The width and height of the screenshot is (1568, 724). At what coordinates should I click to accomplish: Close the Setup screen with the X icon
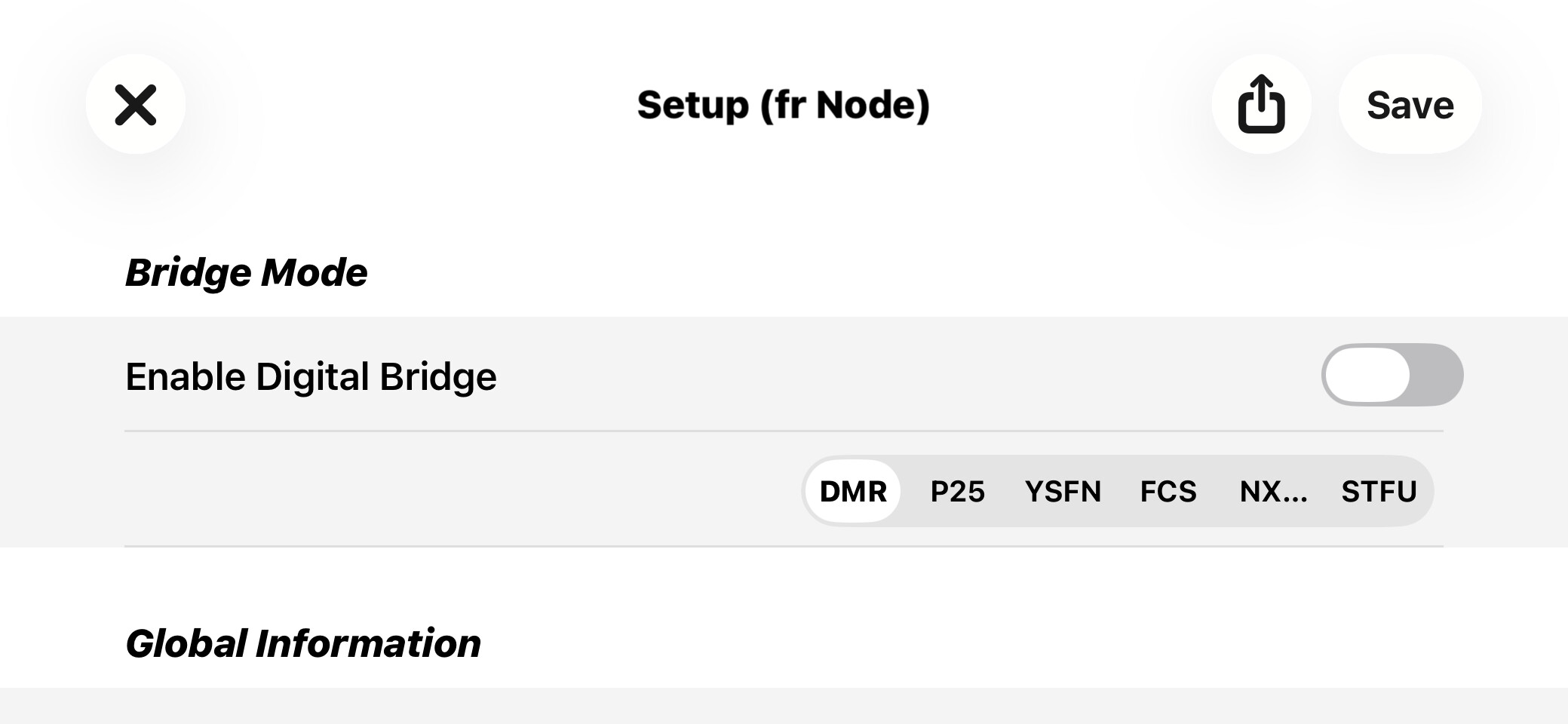click(x=136, y=104)
